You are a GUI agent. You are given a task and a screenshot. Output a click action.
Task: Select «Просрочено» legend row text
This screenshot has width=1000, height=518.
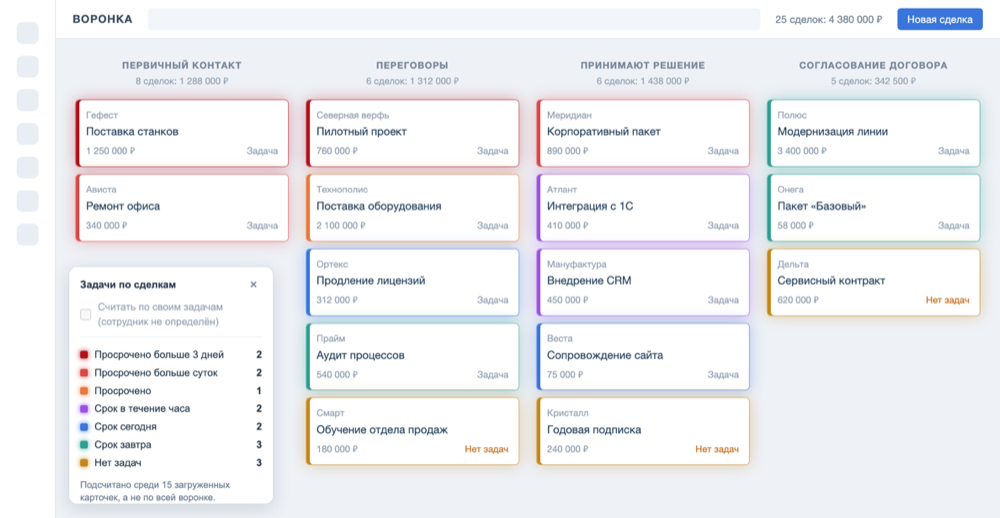pyautogui.click(x=122, y=391)
